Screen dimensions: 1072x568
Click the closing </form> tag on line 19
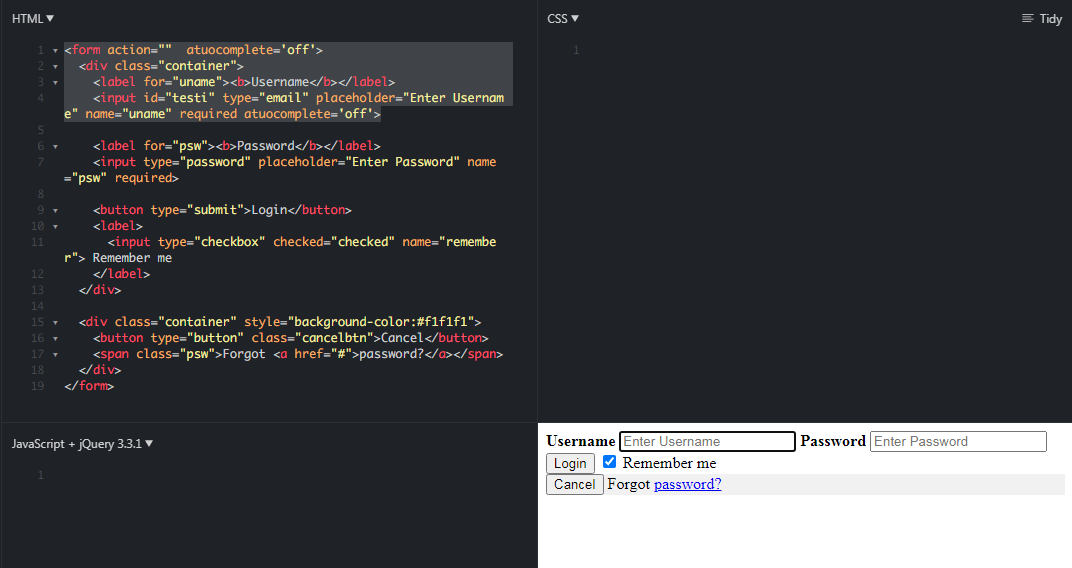pyautogui.click(x=89, y=386)
